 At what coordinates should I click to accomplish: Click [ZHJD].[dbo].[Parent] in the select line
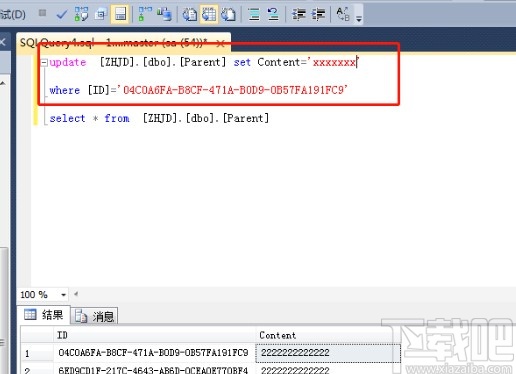pyautogui.click(x=206, y=118)
